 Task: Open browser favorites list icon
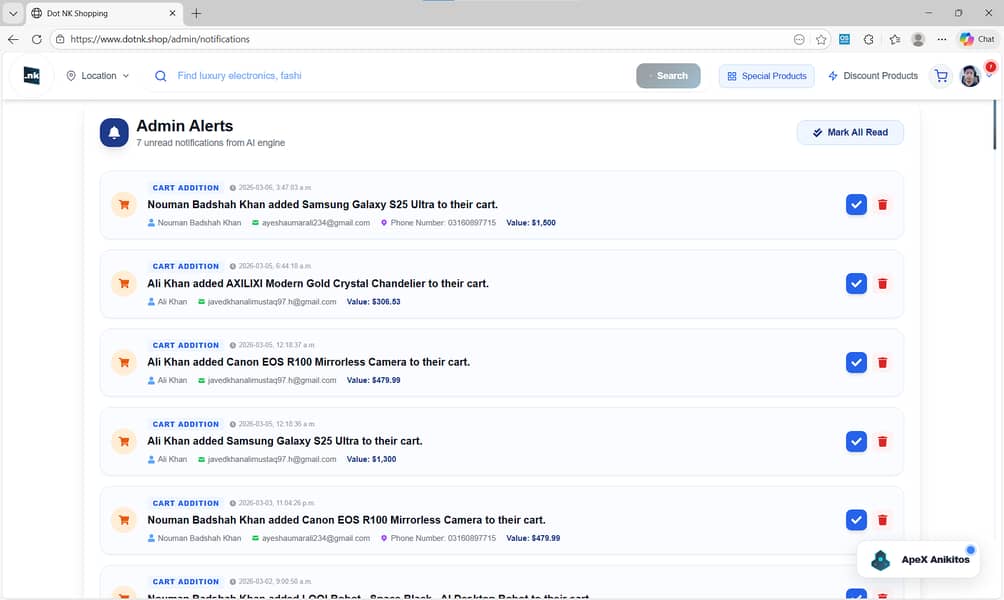895,39
